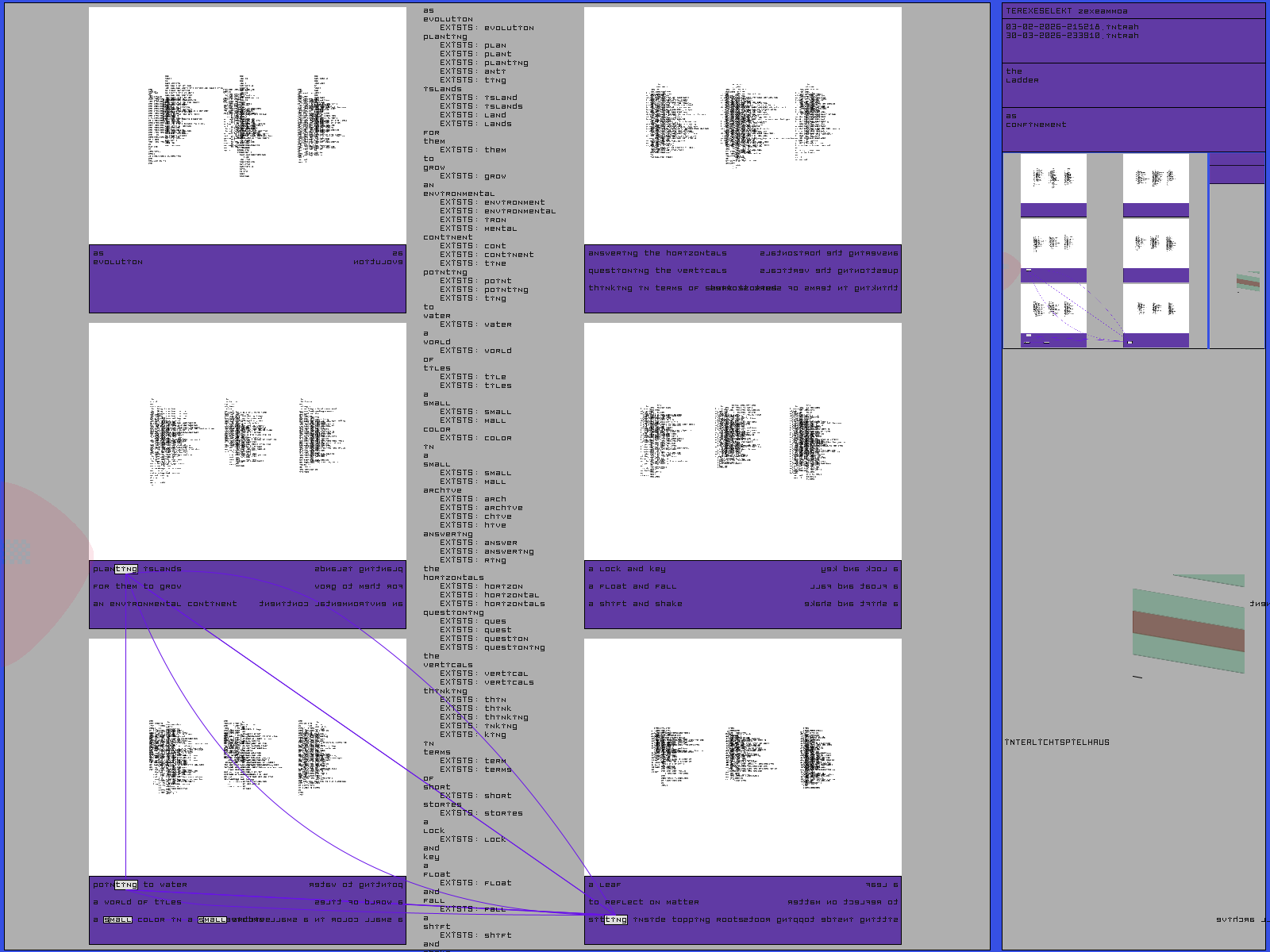
Task: Click 'as evolution' caption box
Action: (x=247, y=278)
